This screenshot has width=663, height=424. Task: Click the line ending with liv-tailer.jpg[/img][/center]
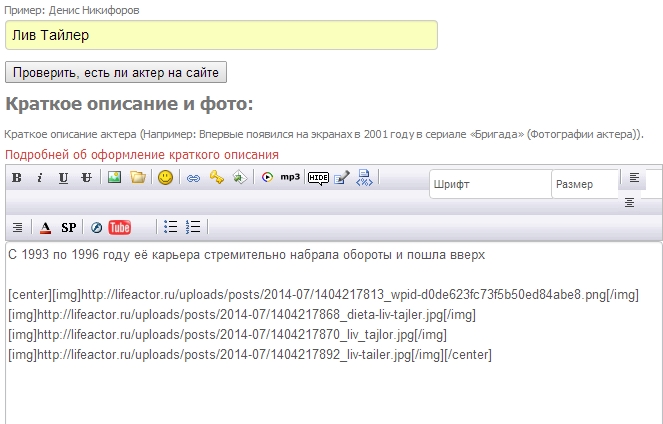(250, 355)
